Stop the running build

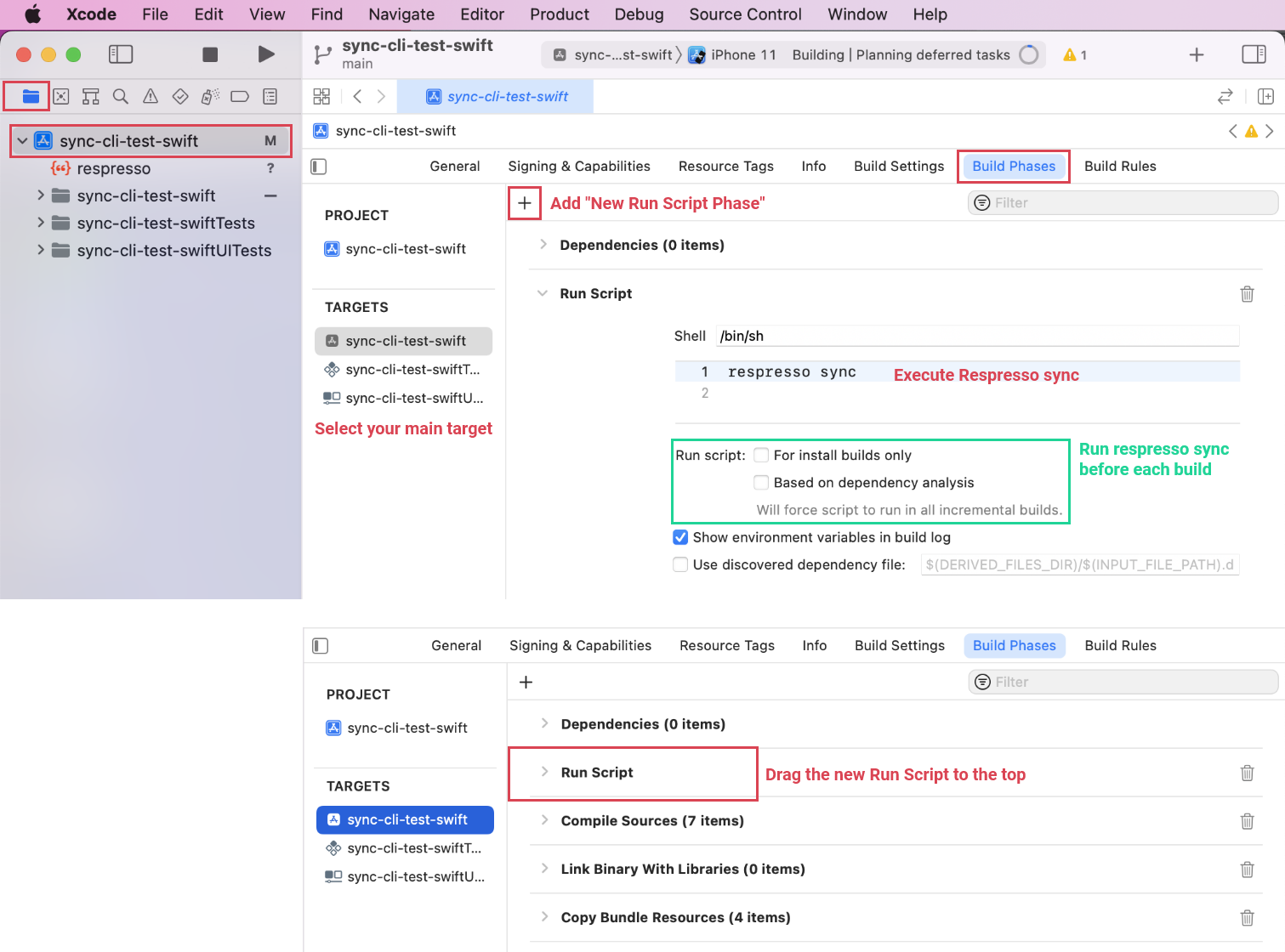tap(210, 54)
